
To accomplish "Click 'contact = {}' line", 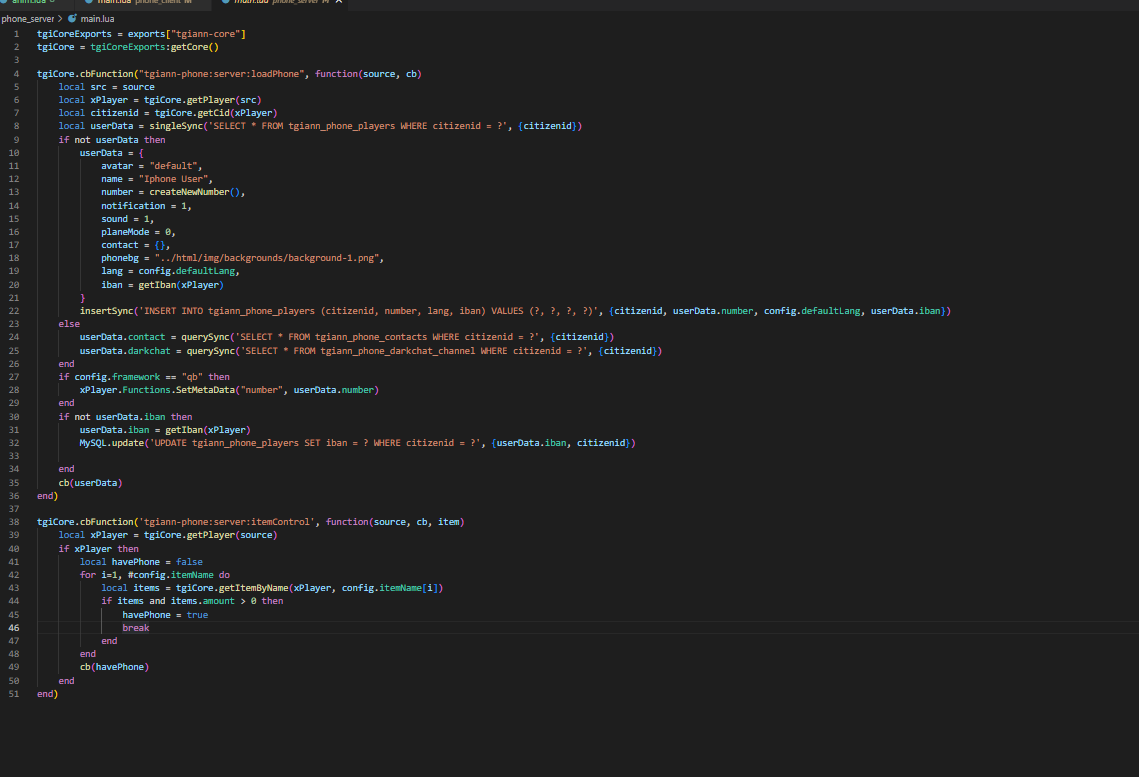I will point(135,245).
